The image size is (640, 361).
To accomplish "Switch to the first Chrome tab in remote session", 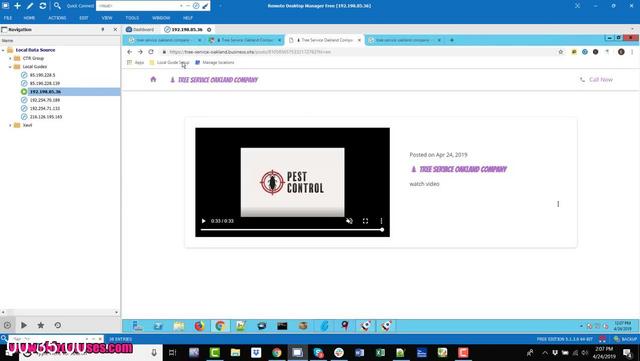I will pos(162,40).
